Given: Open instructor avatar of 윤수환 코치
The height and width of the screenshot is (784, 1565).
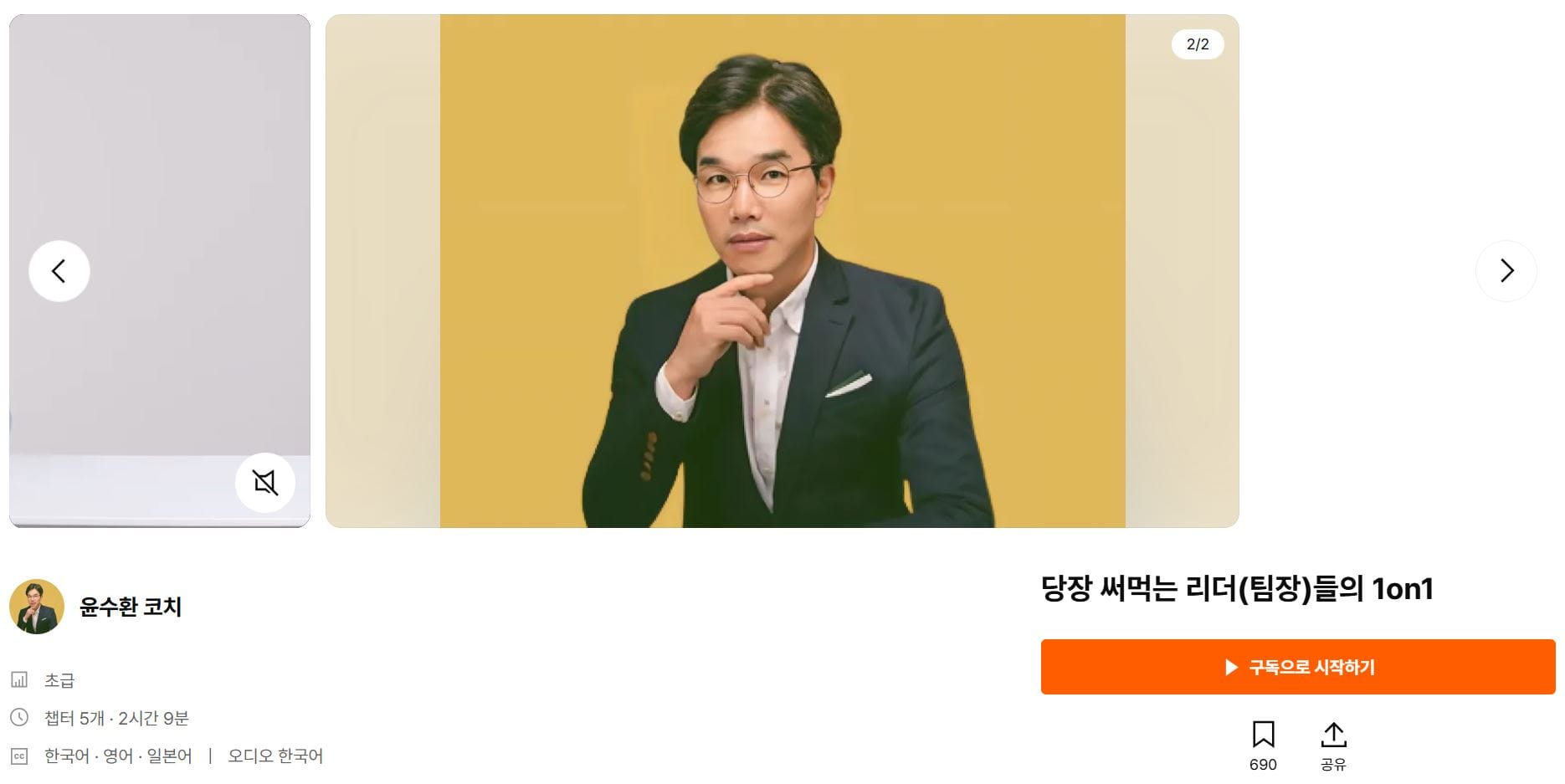Looking at the screenshot, I should (37, 607).
